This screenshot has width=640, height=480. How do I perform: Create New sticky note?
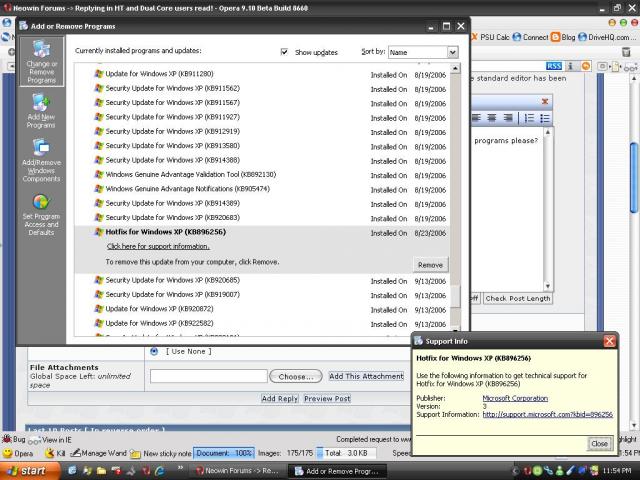coord(160,453)
